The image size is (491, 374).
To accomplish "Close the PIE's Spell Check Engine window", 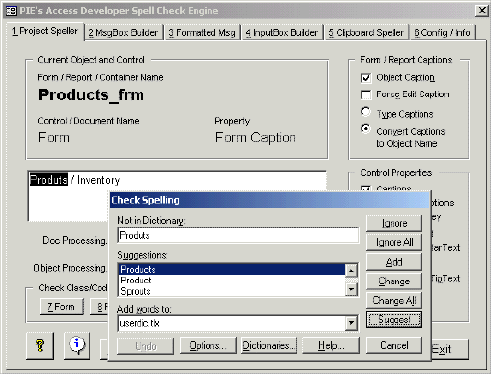I will click(481, 11).
